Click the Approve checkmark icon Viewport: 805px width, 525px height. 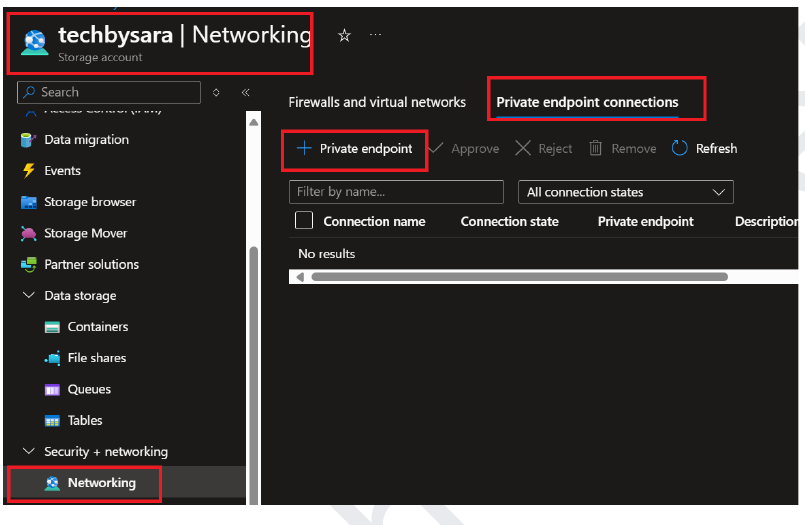(x=436, y=148)
